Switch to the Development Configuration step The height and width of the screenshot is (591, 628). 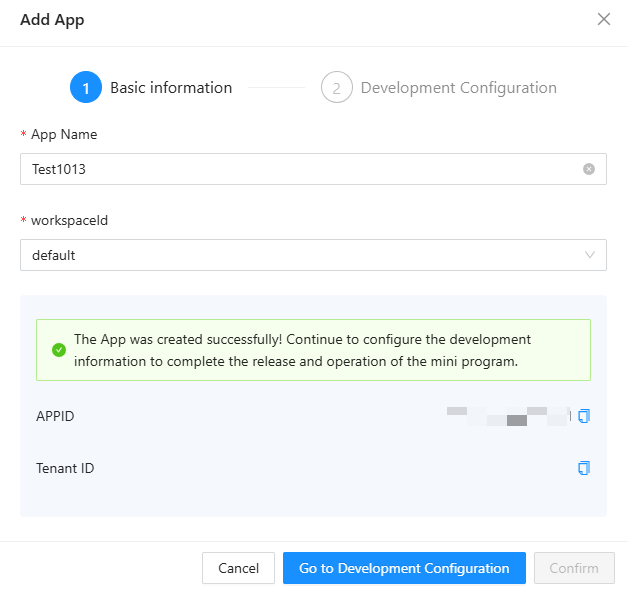(x=458, y=88)
